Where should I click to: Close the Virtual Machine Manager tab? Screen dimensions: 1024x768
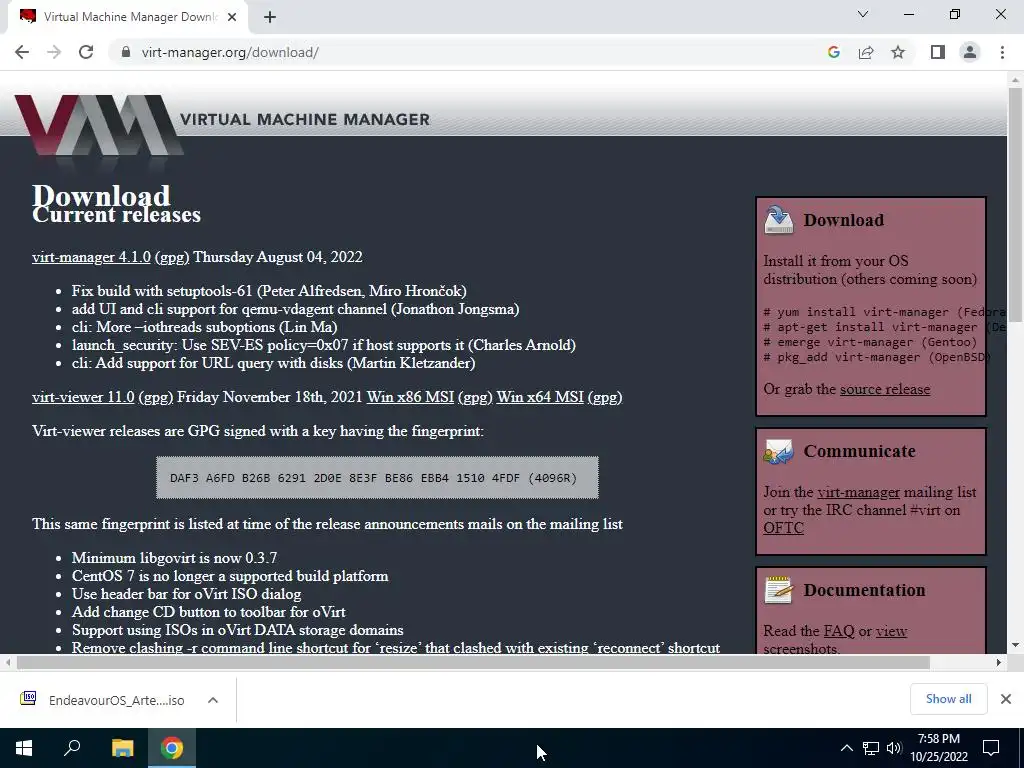(x=232, y=17)
